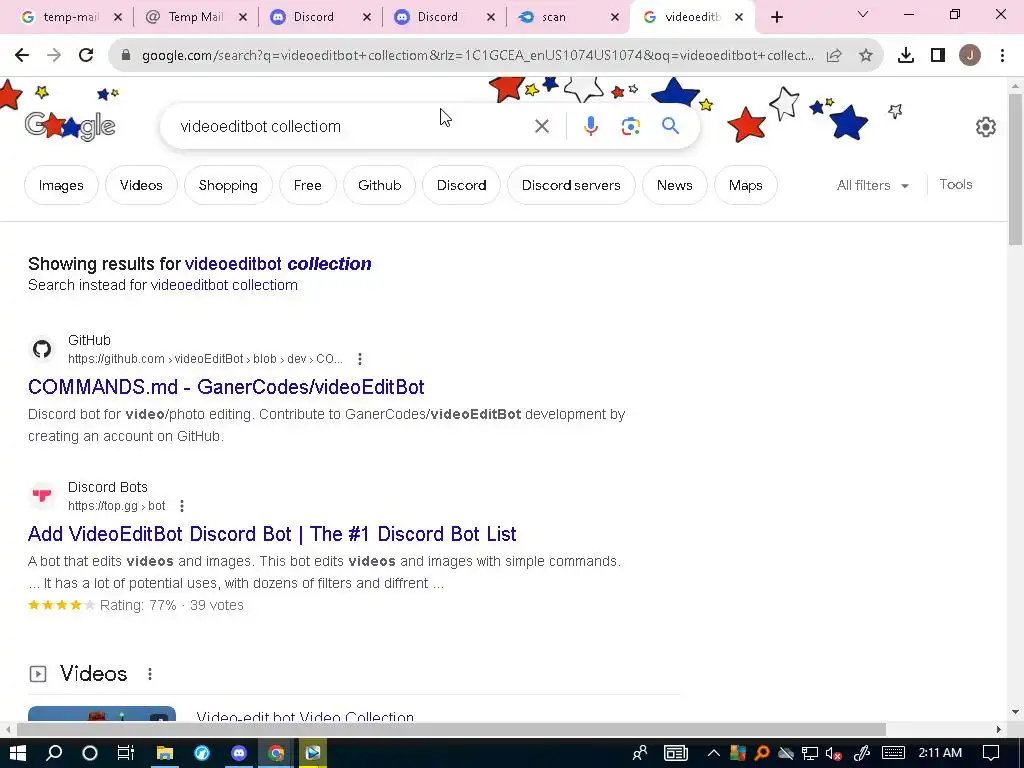Click the Google doodle logo
Screen dimensions: 1024x768
tap(71, 125)
